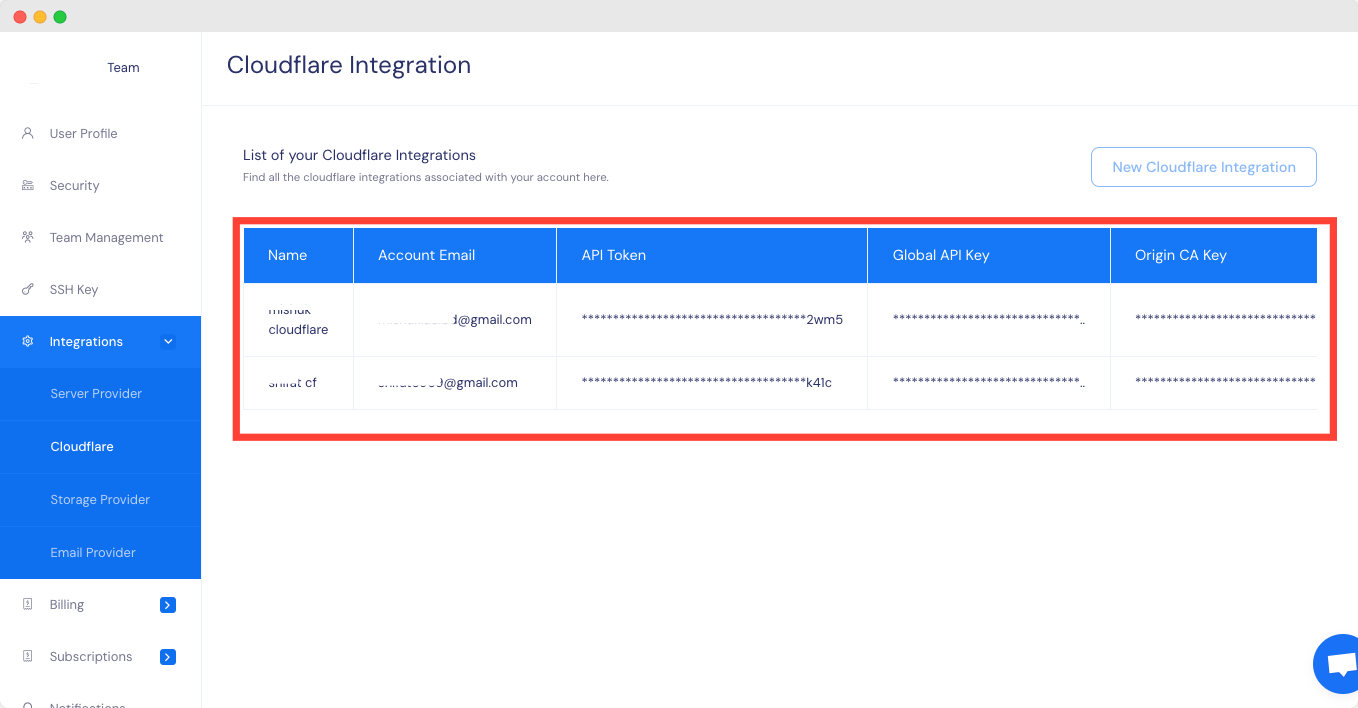Expand the Billing submenu arrow
This screenshot has width=1358, height=708.
(x=168, y=605)
